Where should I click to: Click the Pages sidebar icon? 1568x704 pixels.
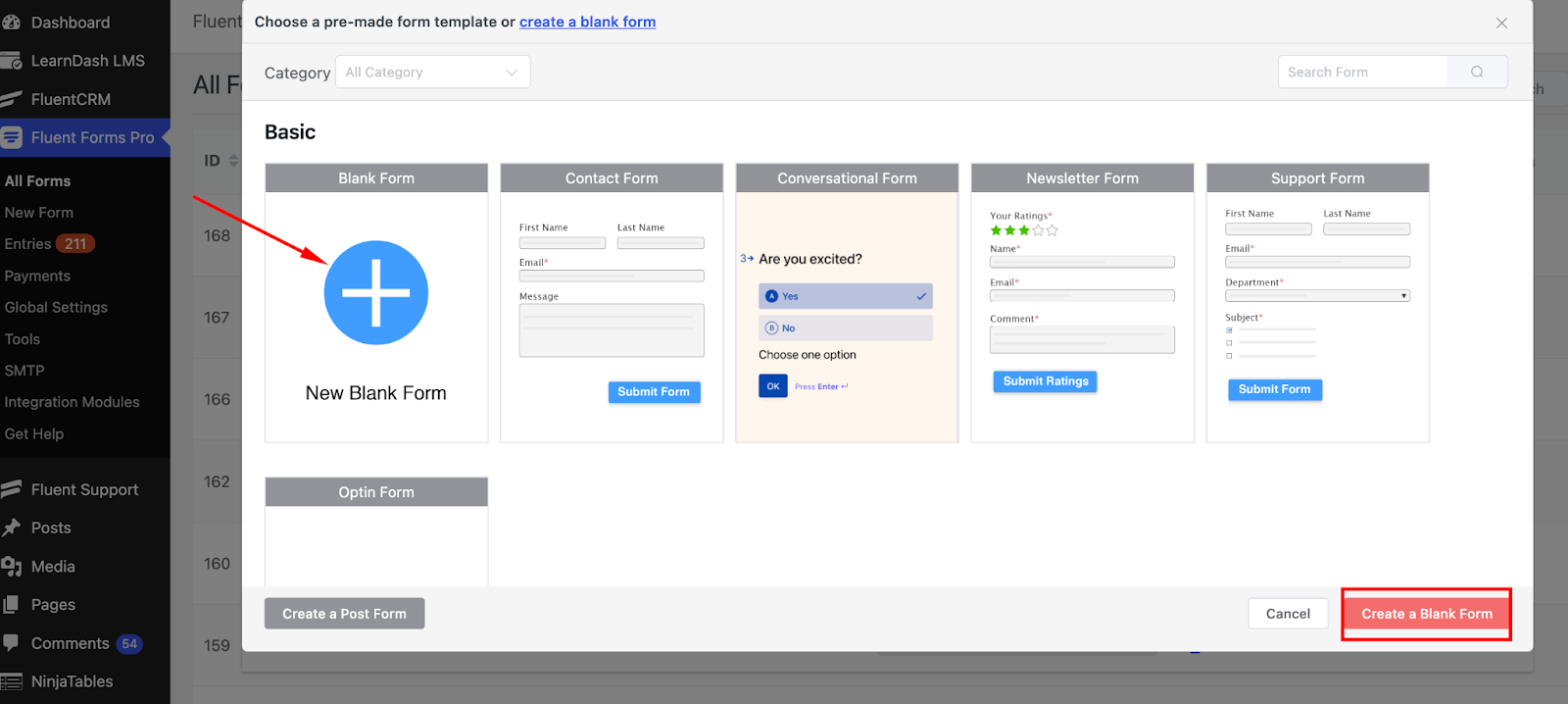[x=11, y=605]
